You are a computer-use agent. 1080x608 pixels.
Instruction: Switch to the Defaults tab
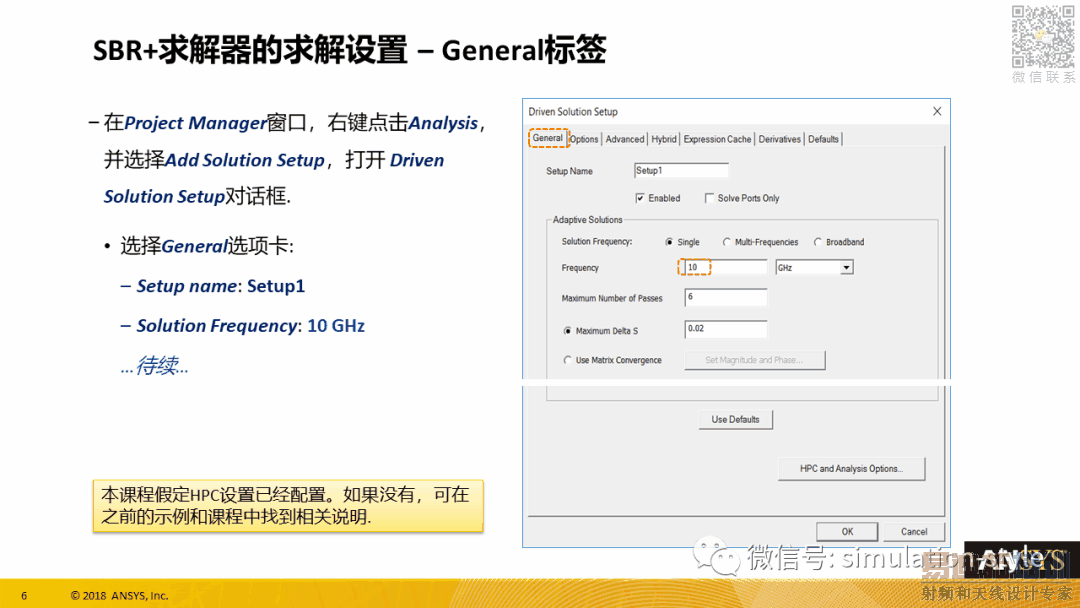click(823, 139)
